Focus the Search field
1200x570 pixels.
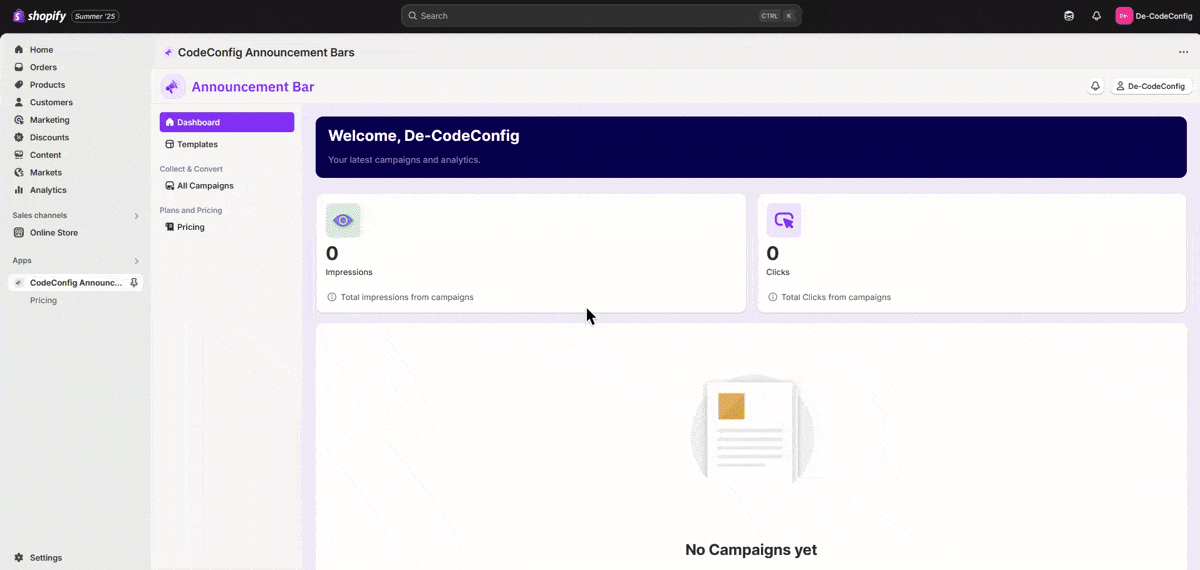(x=601, y=16)
